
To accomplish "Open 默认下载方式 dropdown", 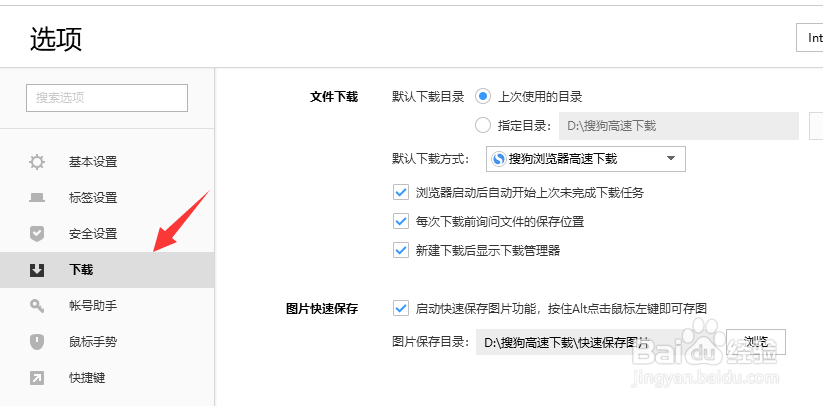I will [586, 159].
